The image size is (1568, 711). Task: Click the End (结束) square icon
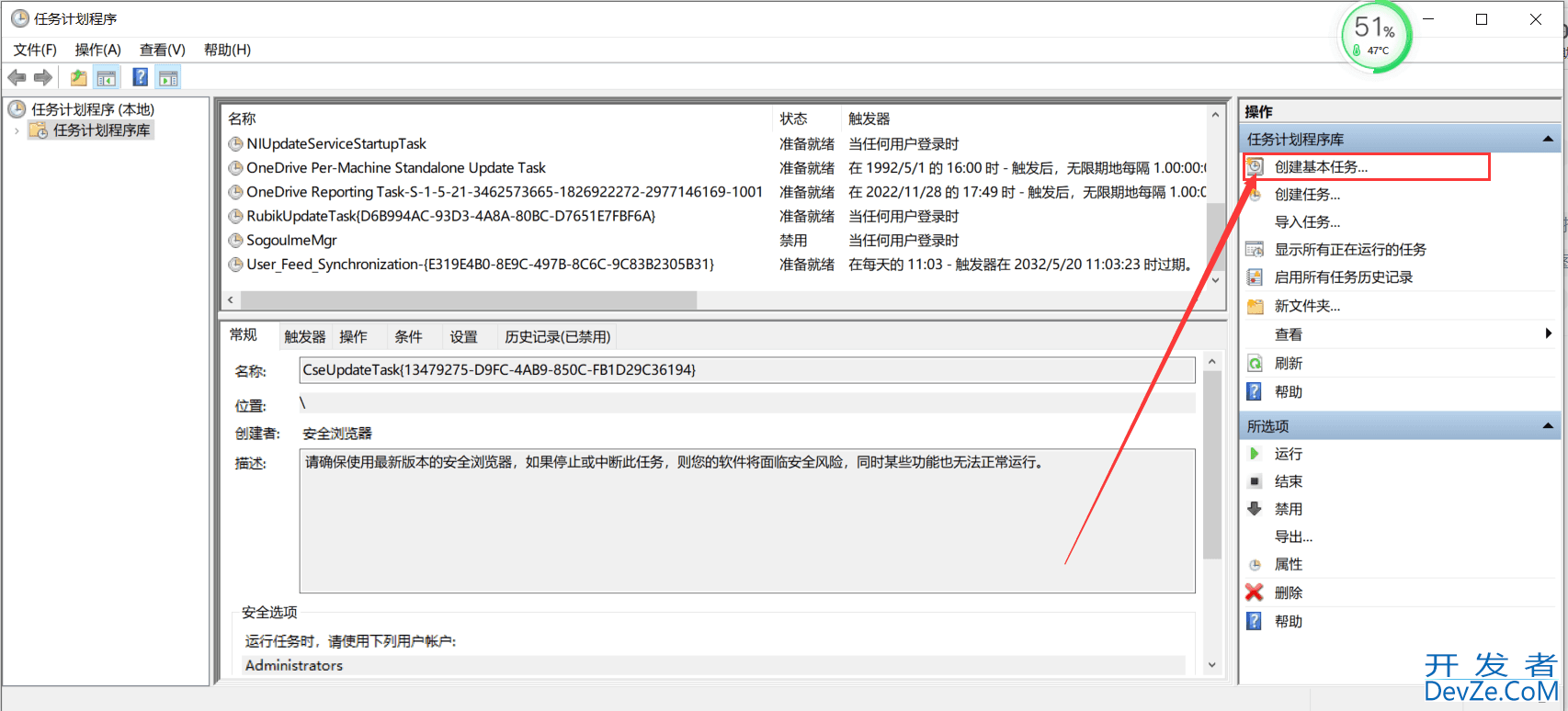[x=1255, y=481]
